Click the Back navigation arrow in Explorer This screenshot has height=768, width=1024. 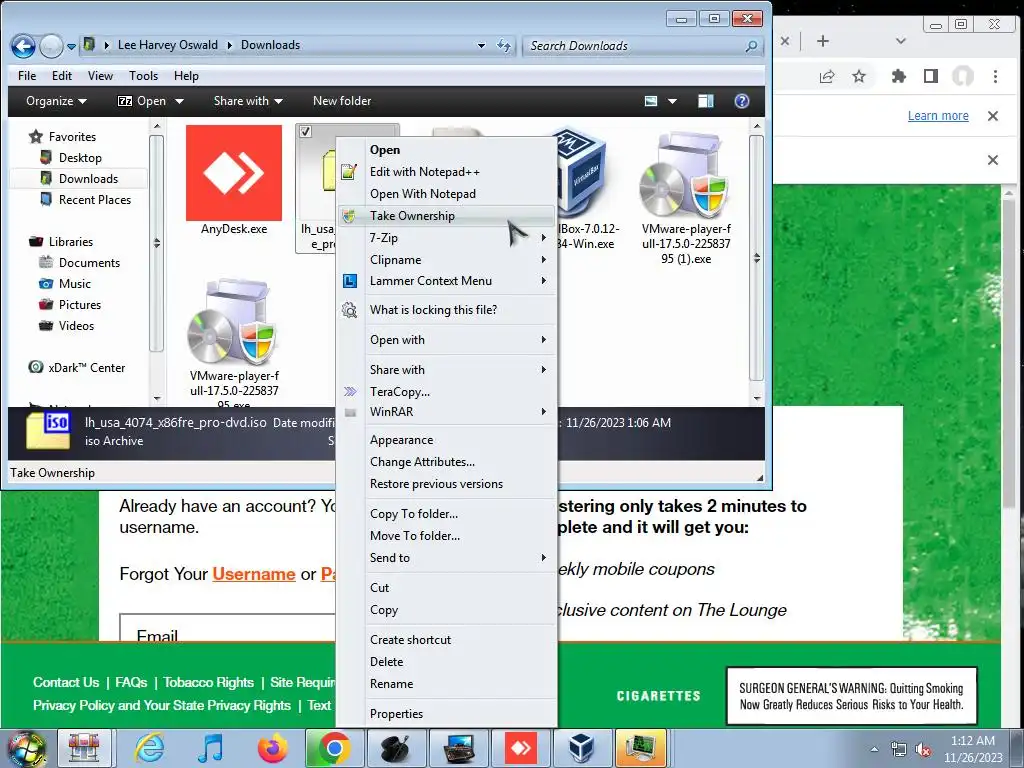24,46
